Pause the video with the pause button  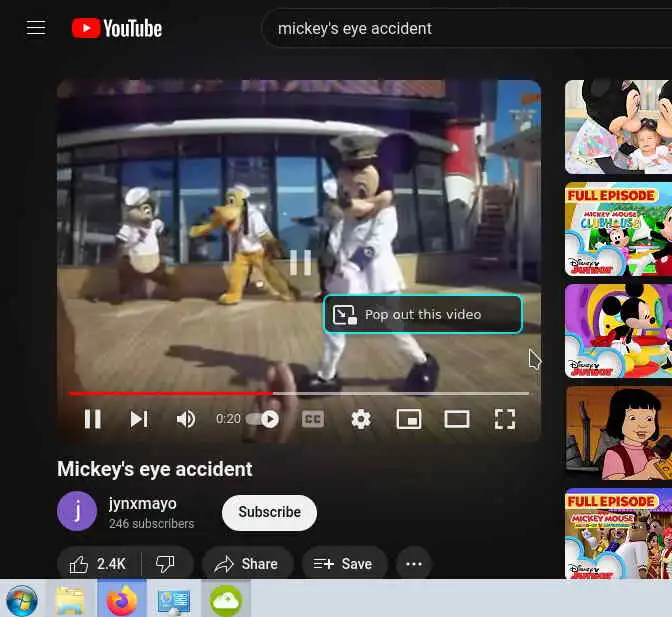point(93,419)
